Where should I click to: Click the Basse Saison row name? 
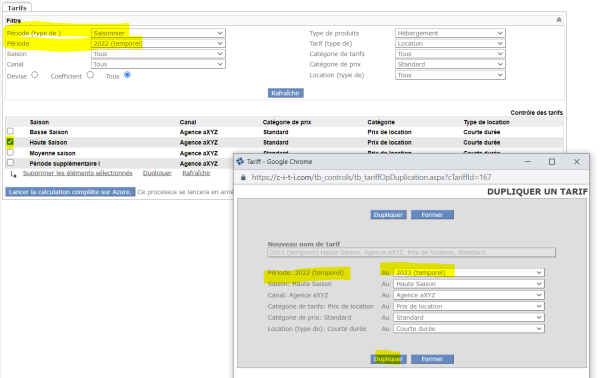(49, 132)
